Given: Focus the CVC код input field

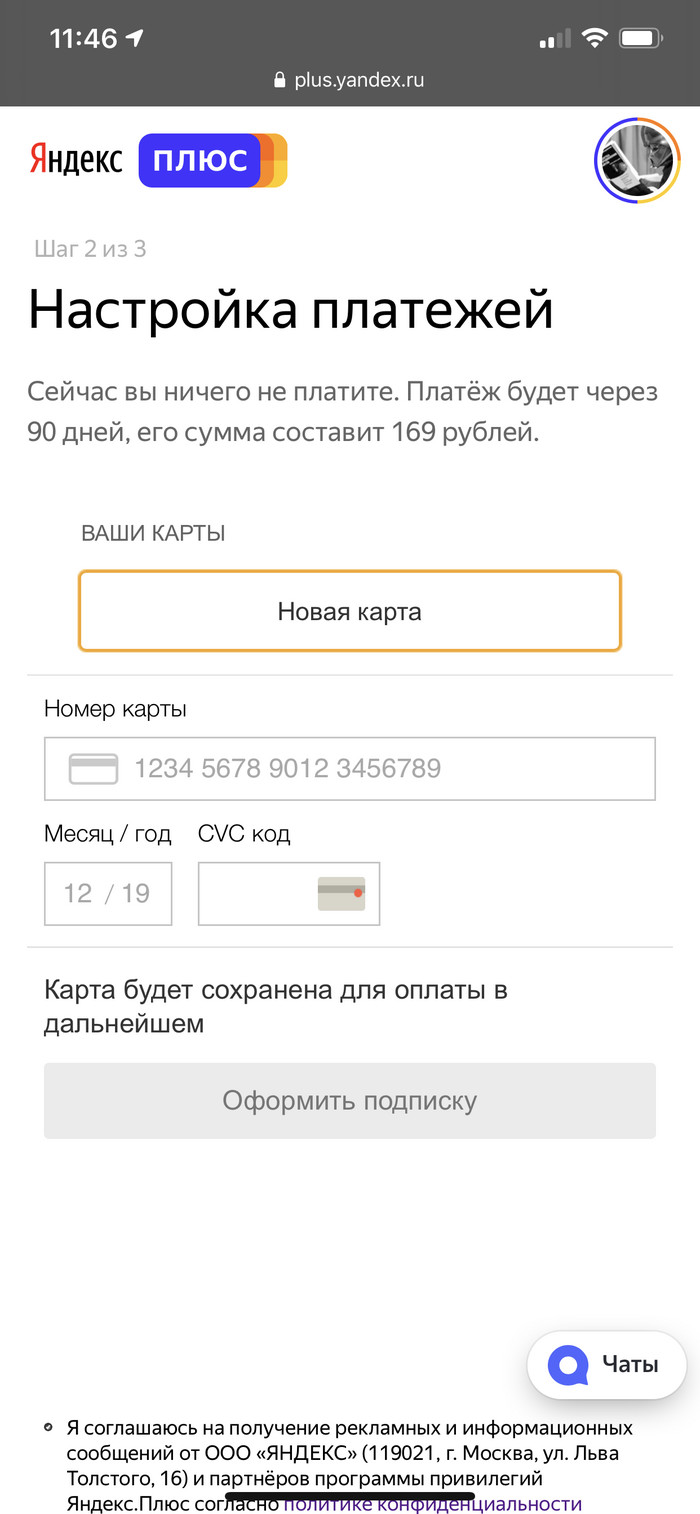Looking at the screenshot, I should [256, 893].
